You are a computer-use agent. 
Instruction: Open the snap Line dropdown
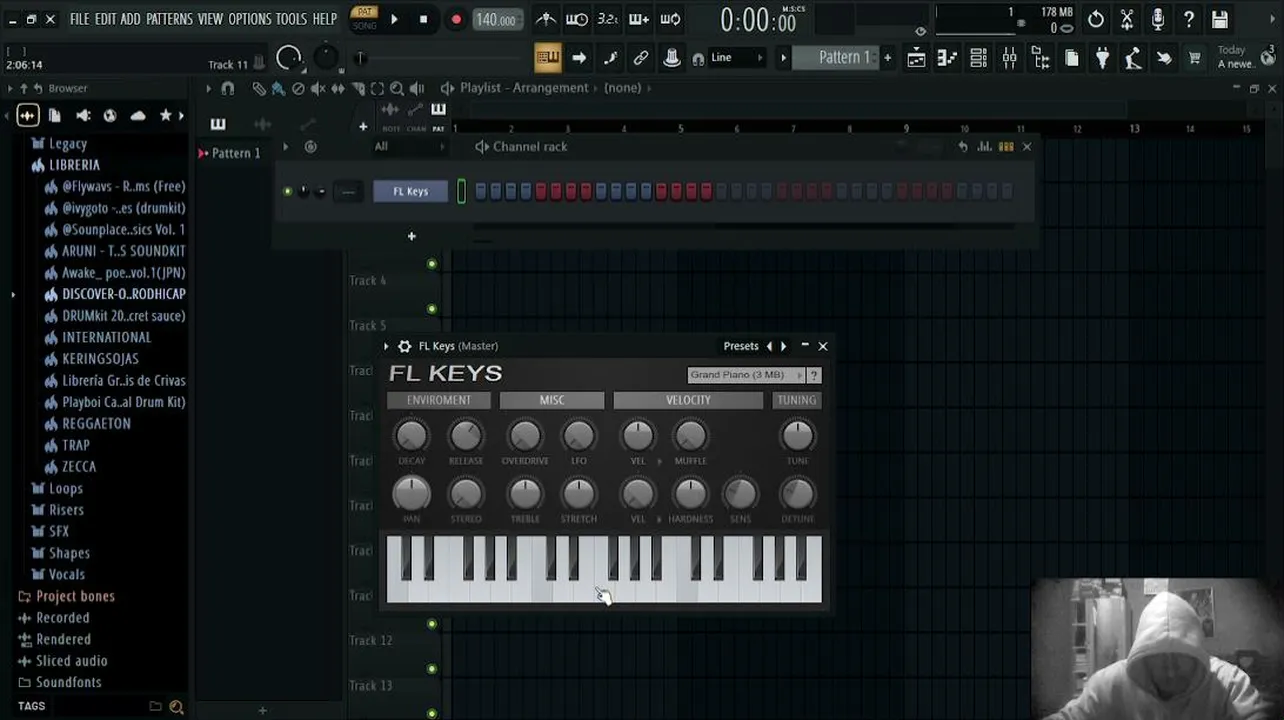(x=735, y=58)
